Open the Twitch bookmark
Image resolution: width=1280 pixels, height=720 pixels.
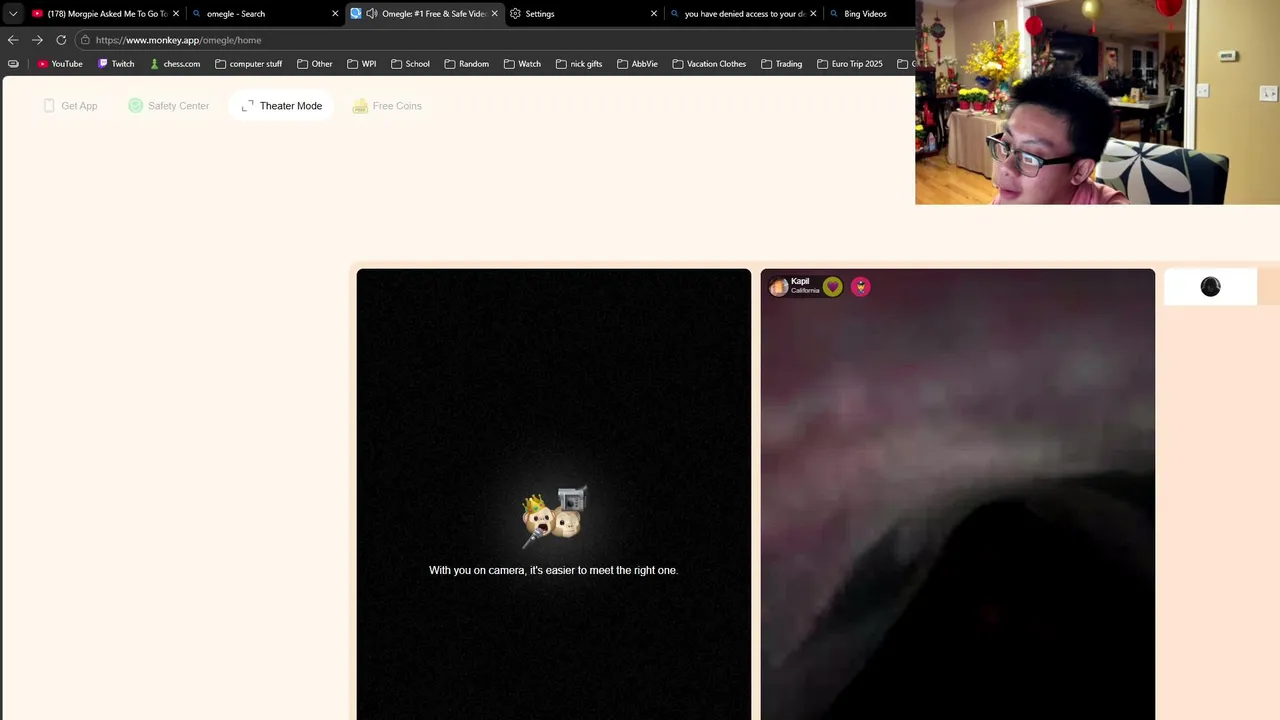pyautogui.click(x=116, y=64)
